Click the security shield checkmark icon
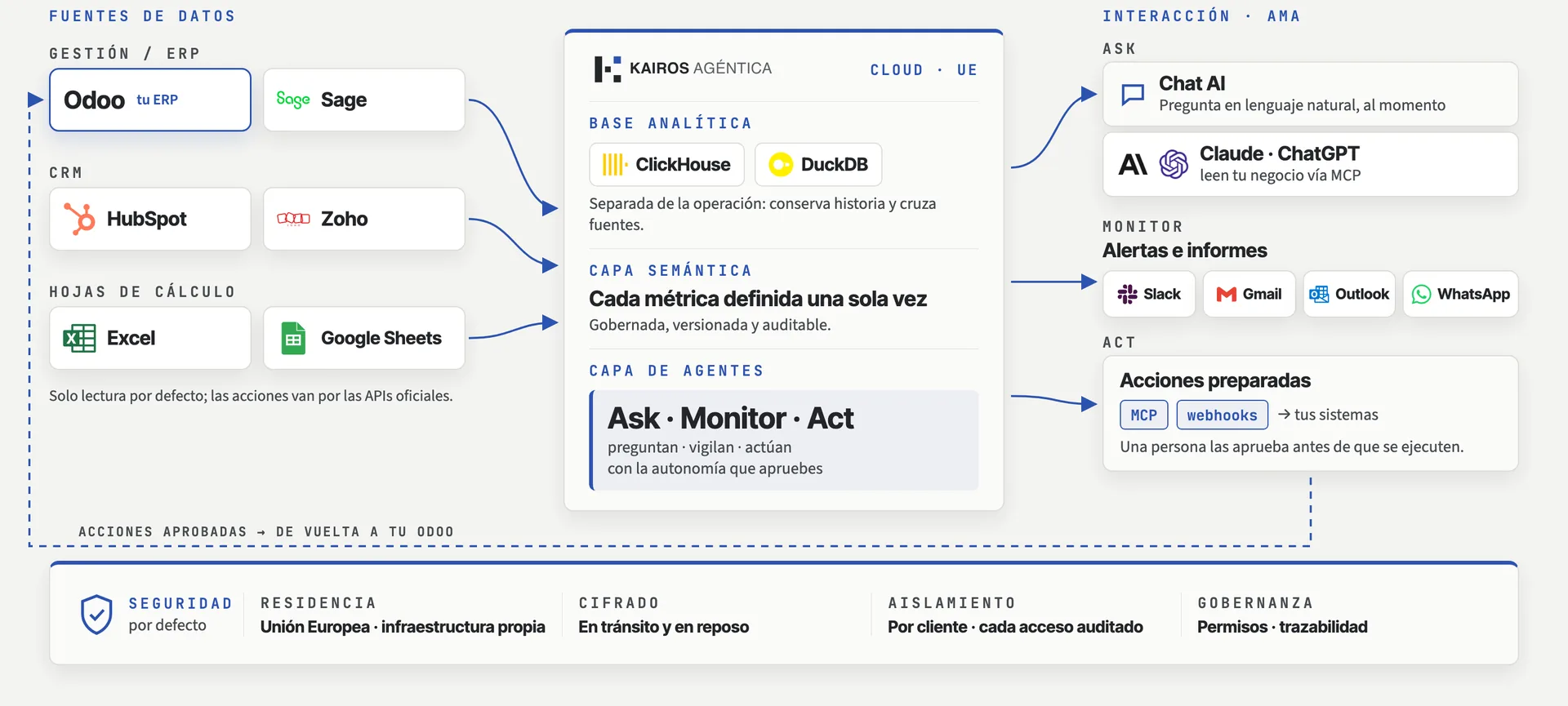Screen dimensions: 1568x706 (96, 615)
